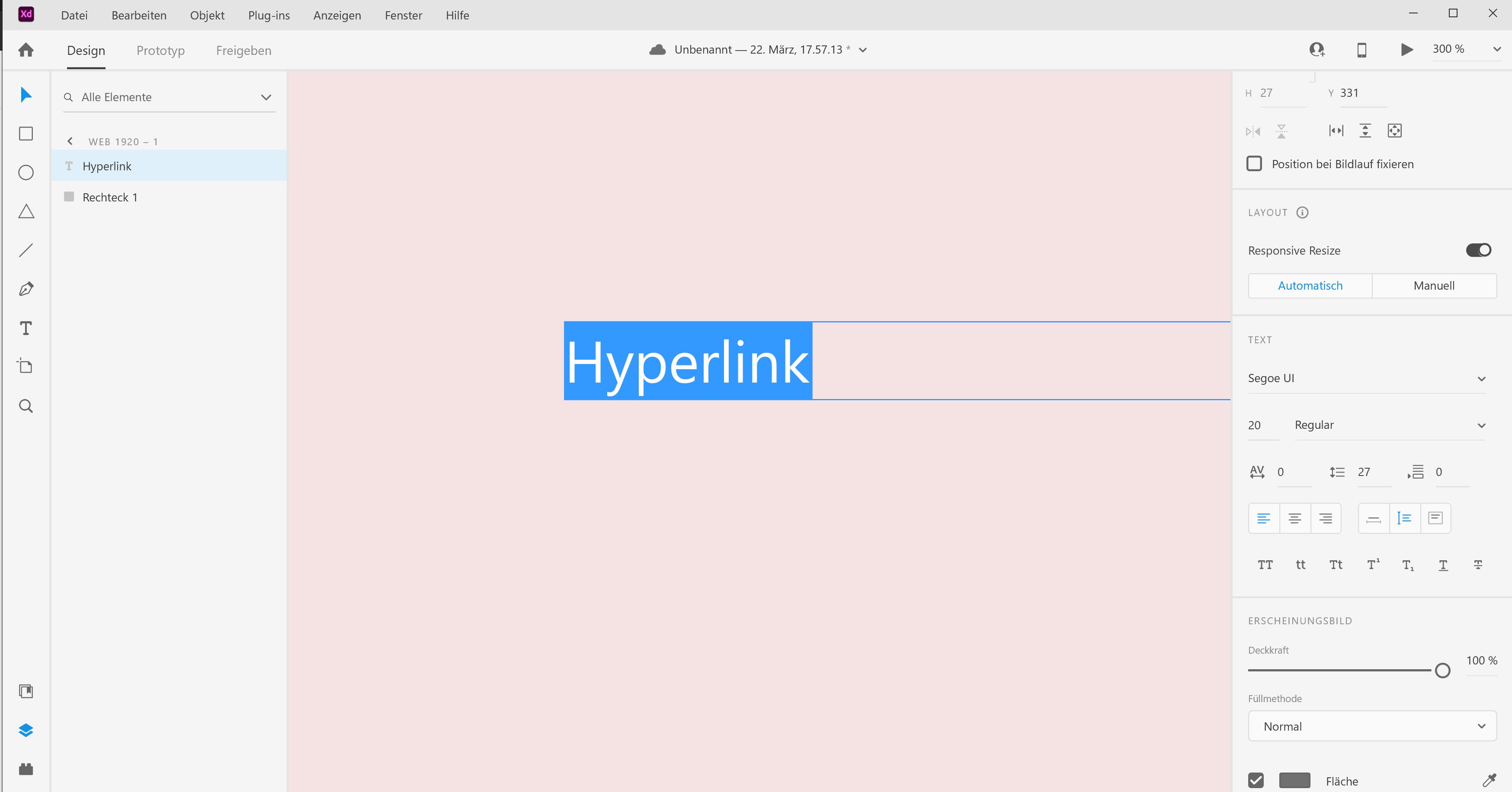Select the Rechteck 1 layer
The image size is (1512, 792).
(109, 197)
